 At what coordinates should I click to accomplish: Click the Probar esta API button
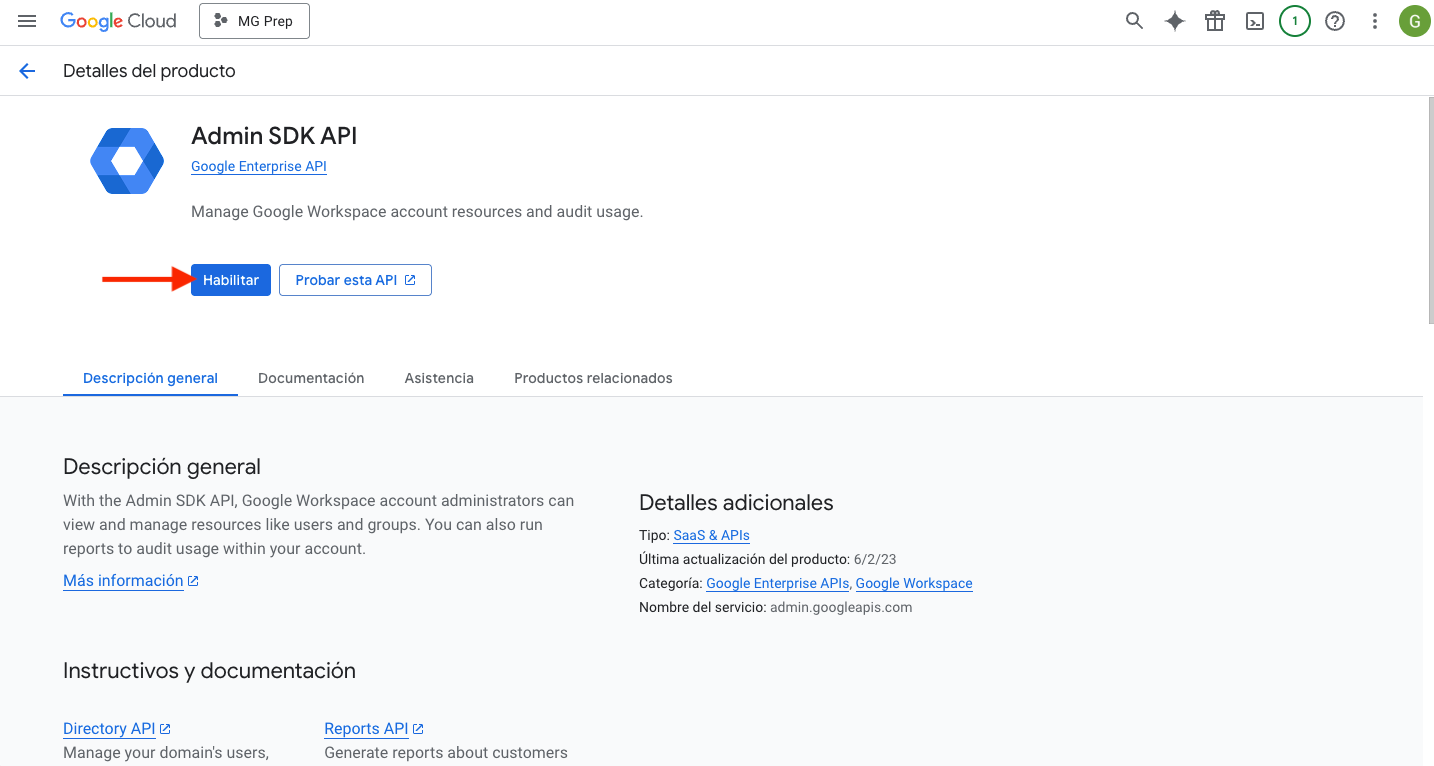click(x=355, y=280)
